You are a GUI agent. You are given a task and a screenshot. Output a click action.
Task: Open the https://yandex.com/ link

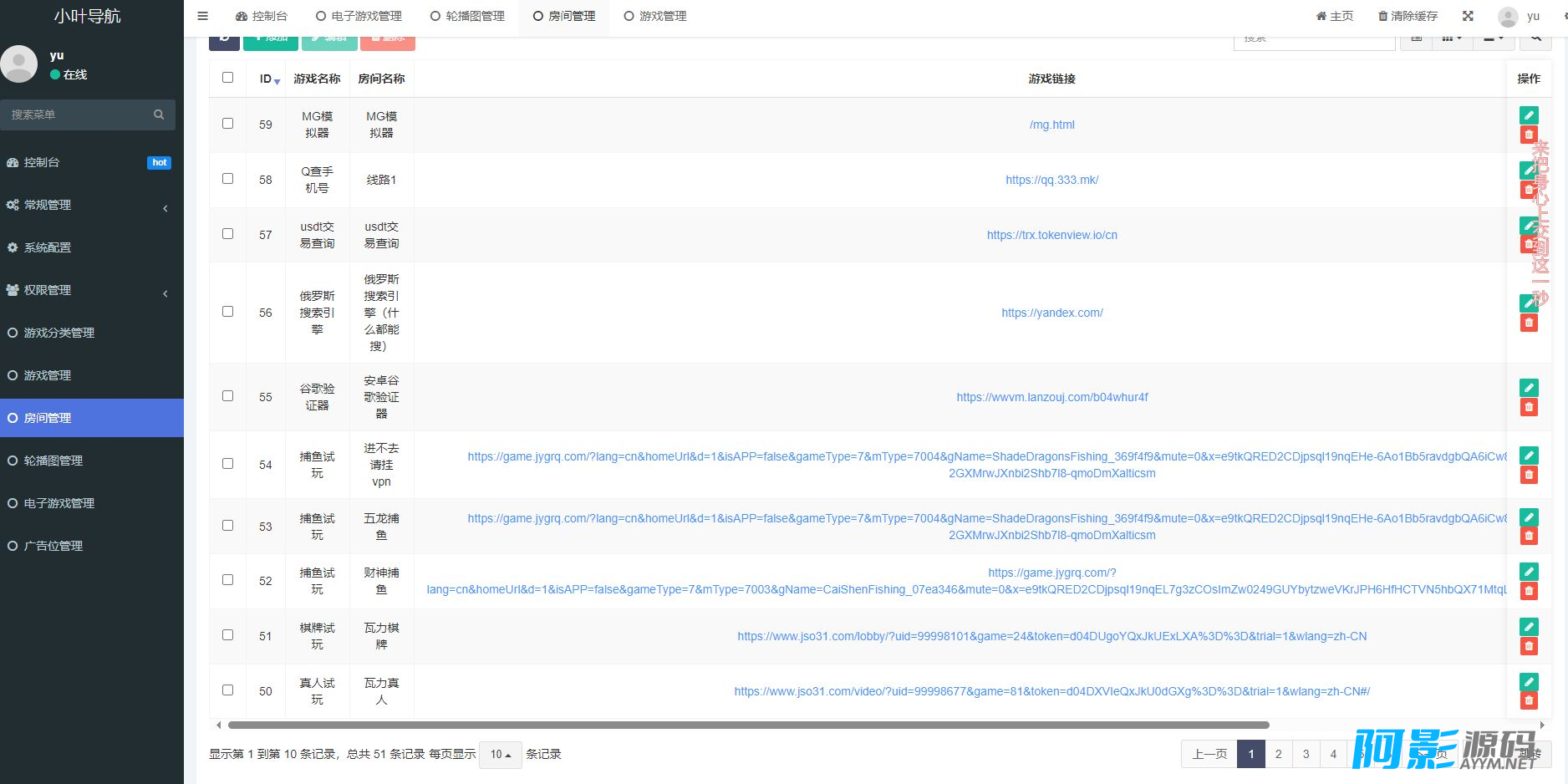(x=1051, y=313)
